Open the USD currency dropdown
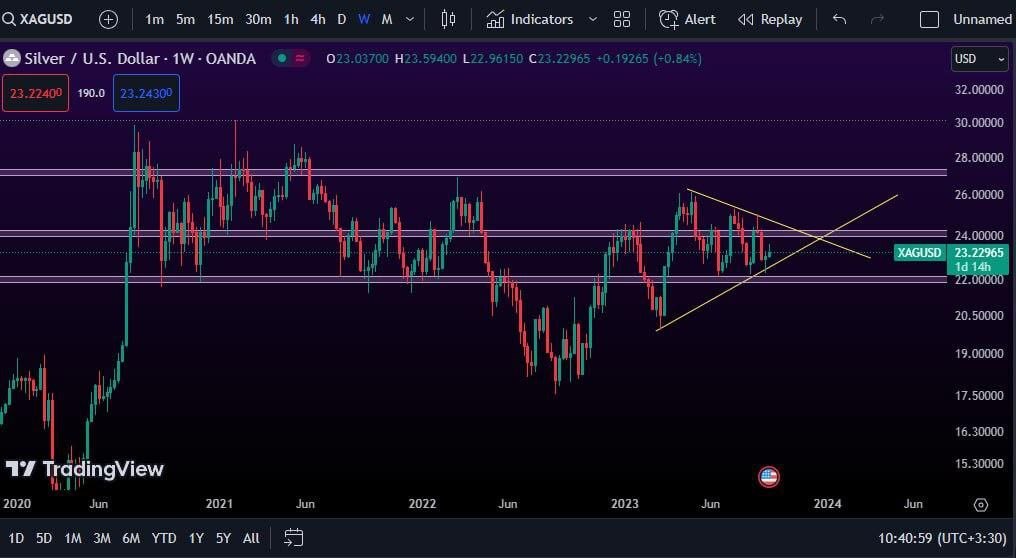Image resolution: width=1016 pixels, height=558 pixels. click(979, 59)
